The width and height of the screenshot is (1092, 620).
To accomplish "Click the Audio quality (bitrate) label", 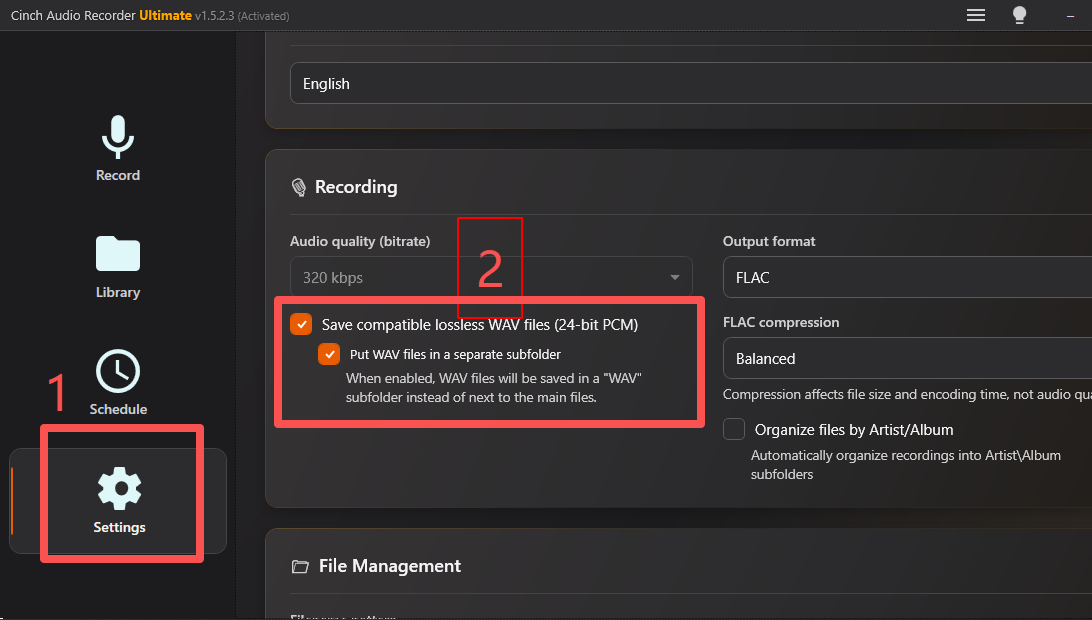I will (360, 241).
